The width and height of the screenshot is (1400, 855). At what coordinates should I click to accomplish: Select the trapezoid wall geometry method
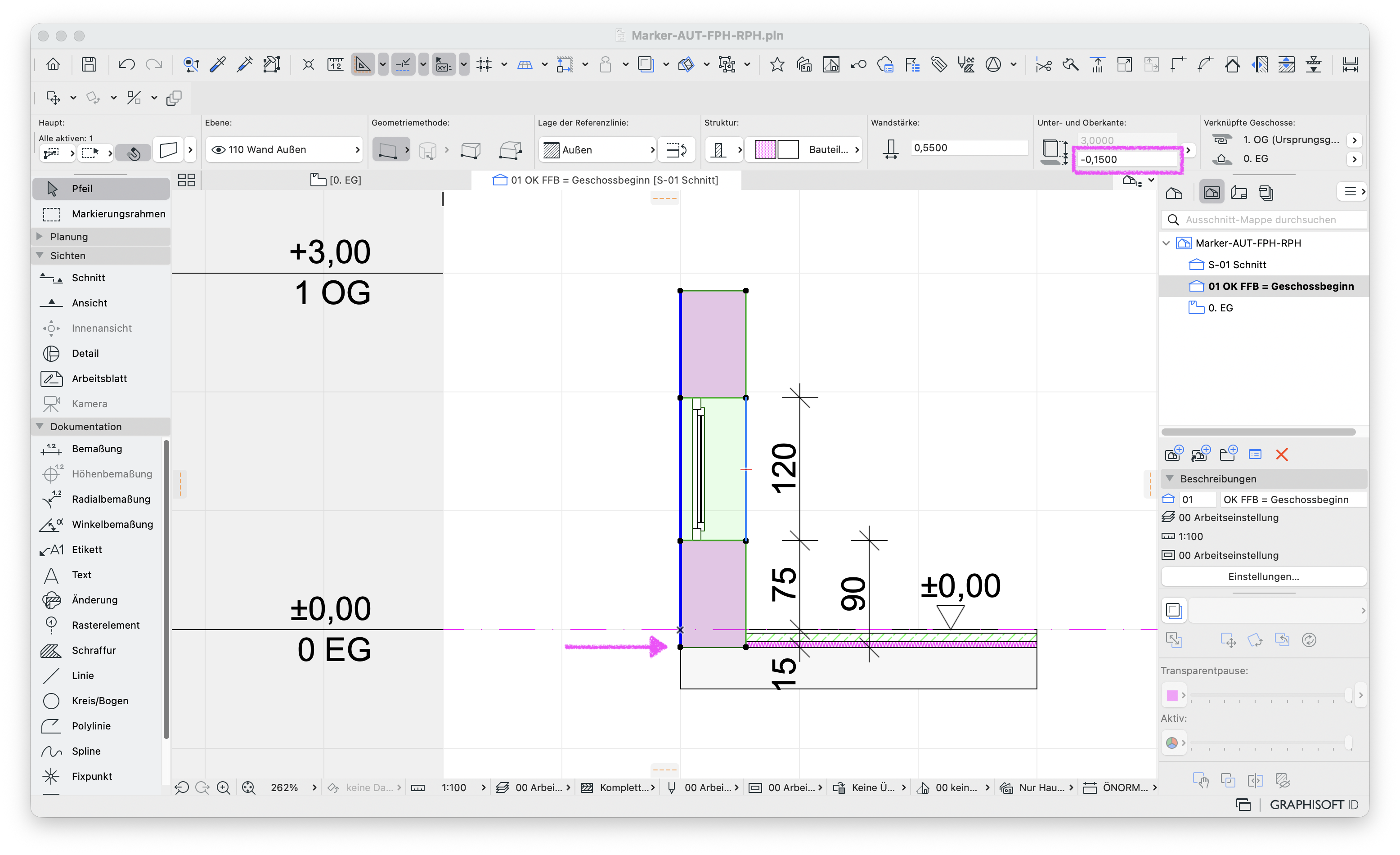(x=471, y=150)
